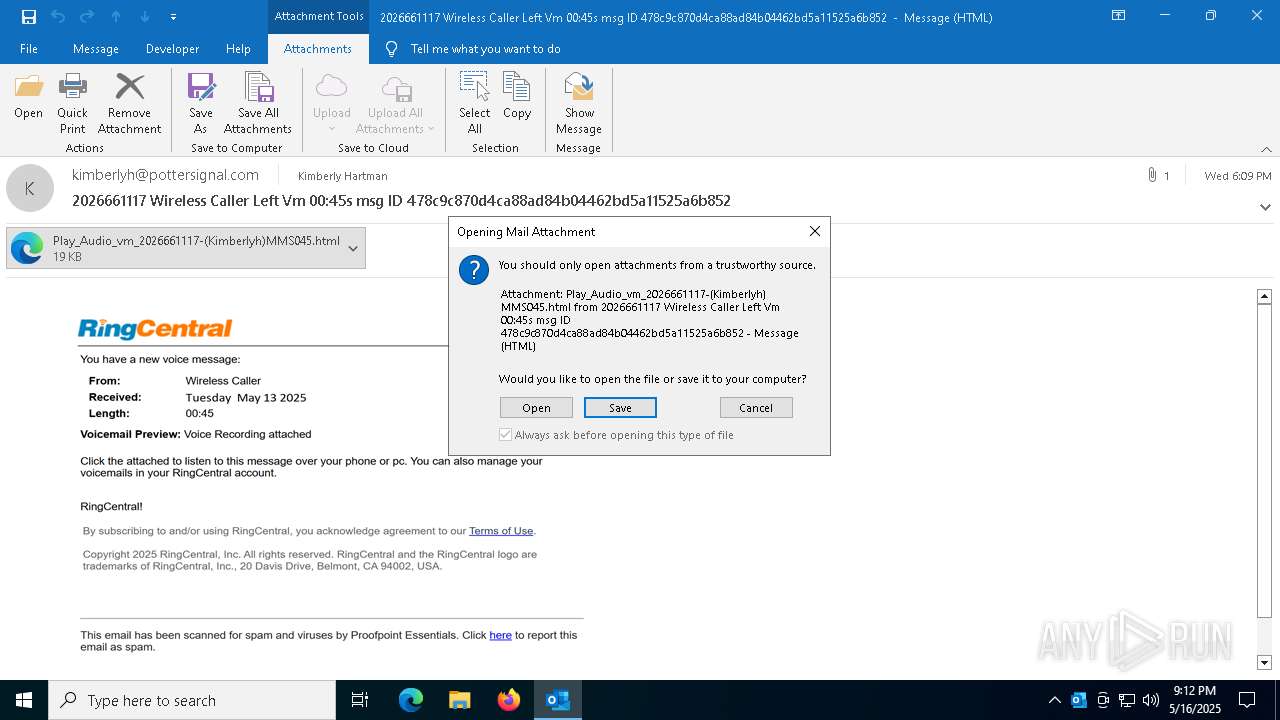Click the greyed Upload cloud icon
The image size is (1280, 720).
tap(331, 87)
